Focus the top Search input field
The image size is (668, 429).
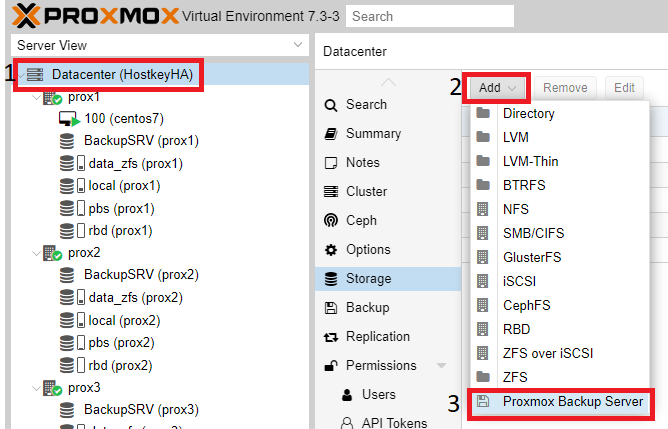tap(430, 16)
